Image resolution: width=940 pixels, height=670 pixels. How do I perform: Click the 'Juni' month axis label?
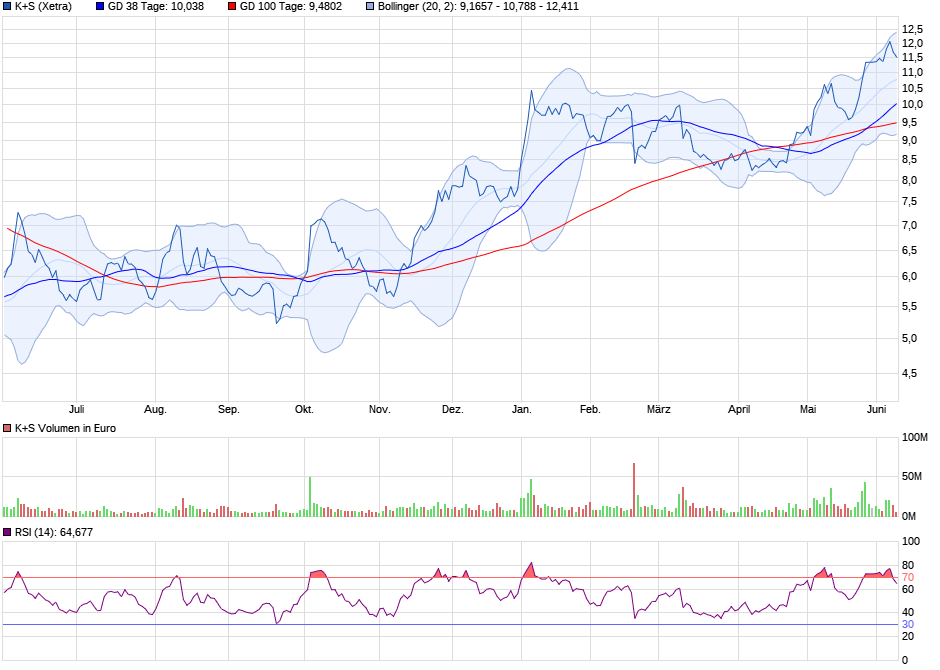click(876, 409)
